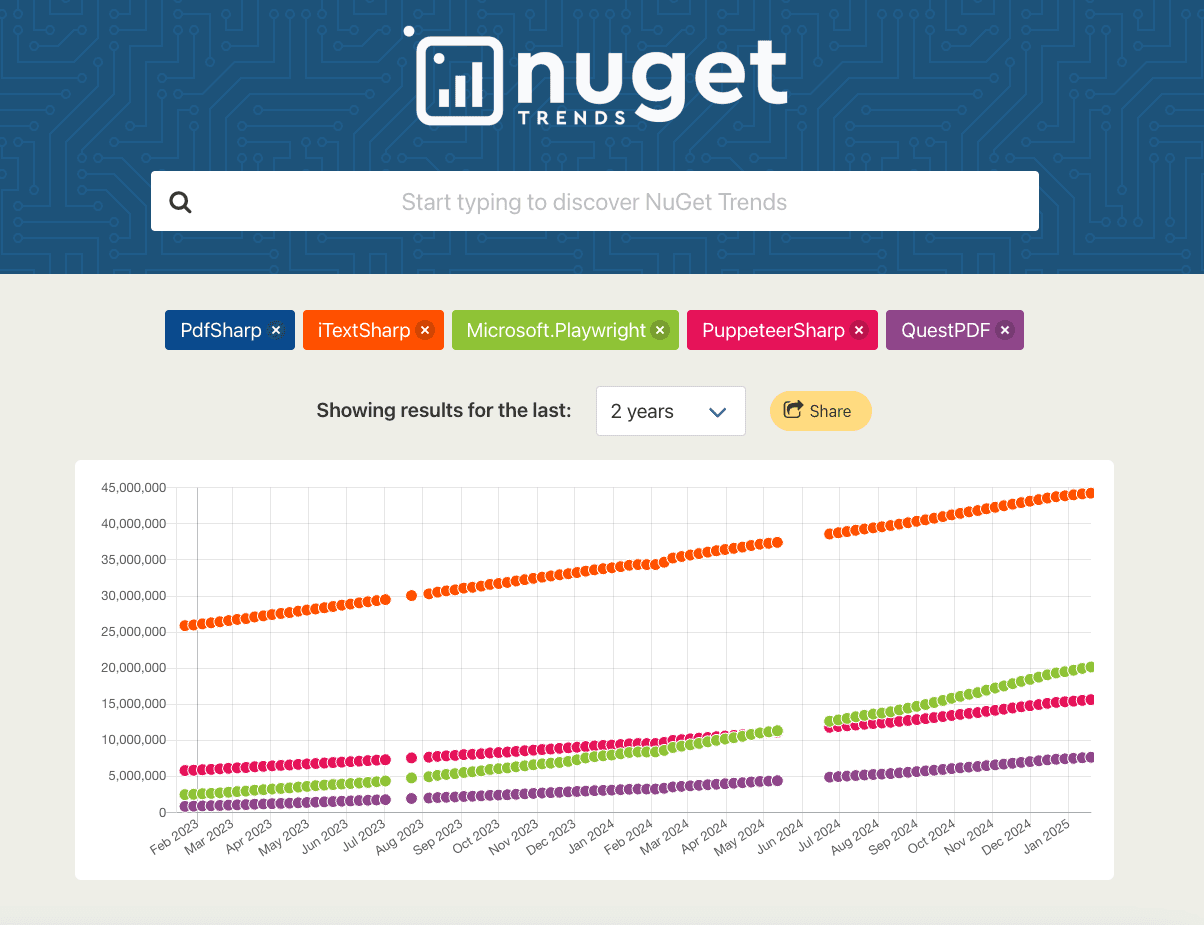Screen dimensions: 1204x925
Task: Click the × icon on the QuestPDF tag
Action: click(1004, 330)
